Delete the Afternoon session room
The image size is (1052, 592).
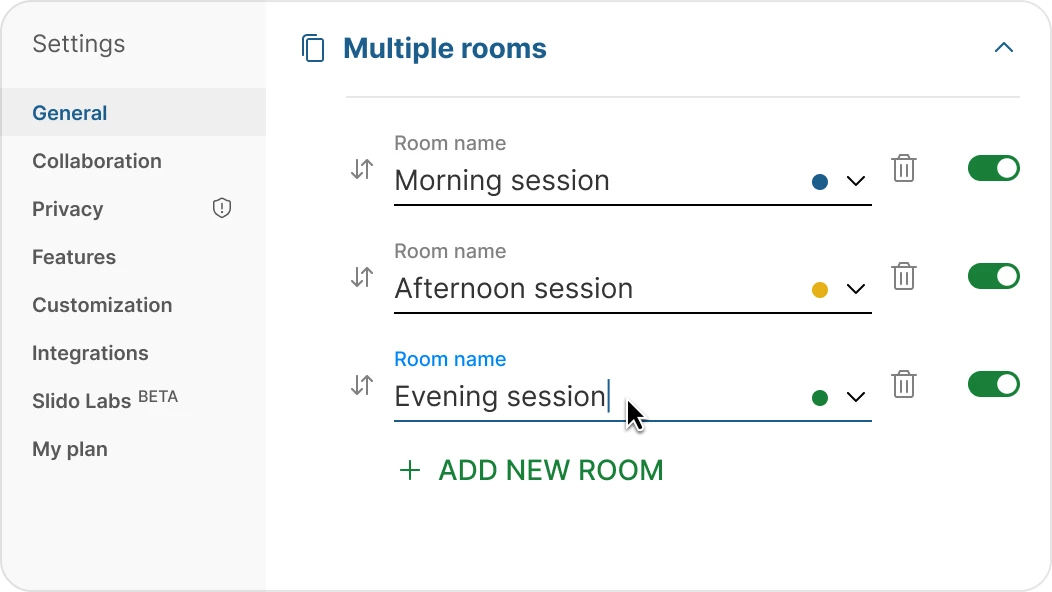coord(904,276)
